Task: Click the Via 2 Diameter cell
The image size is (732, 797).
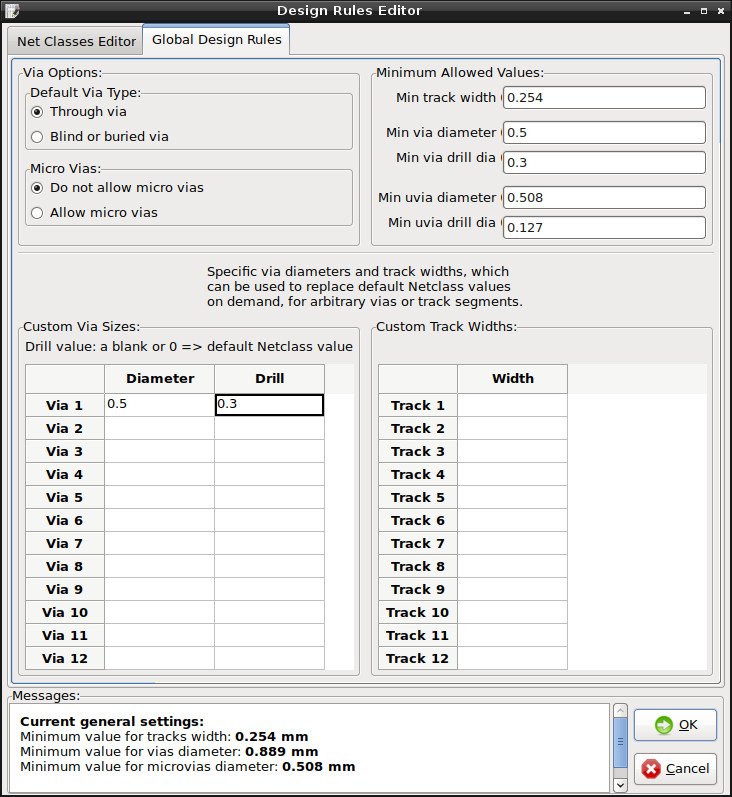Action: tap(159, 428)
